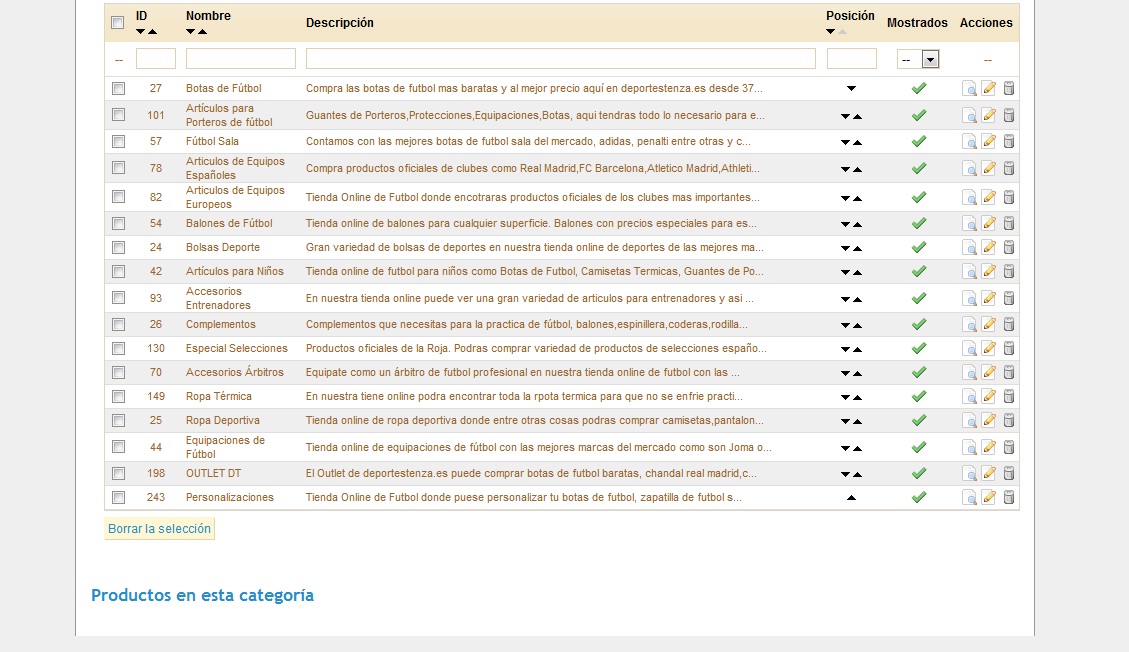Edit the Bolsas Deporte category
This screenshot has height=652, width=1129.
click(989, 248)
